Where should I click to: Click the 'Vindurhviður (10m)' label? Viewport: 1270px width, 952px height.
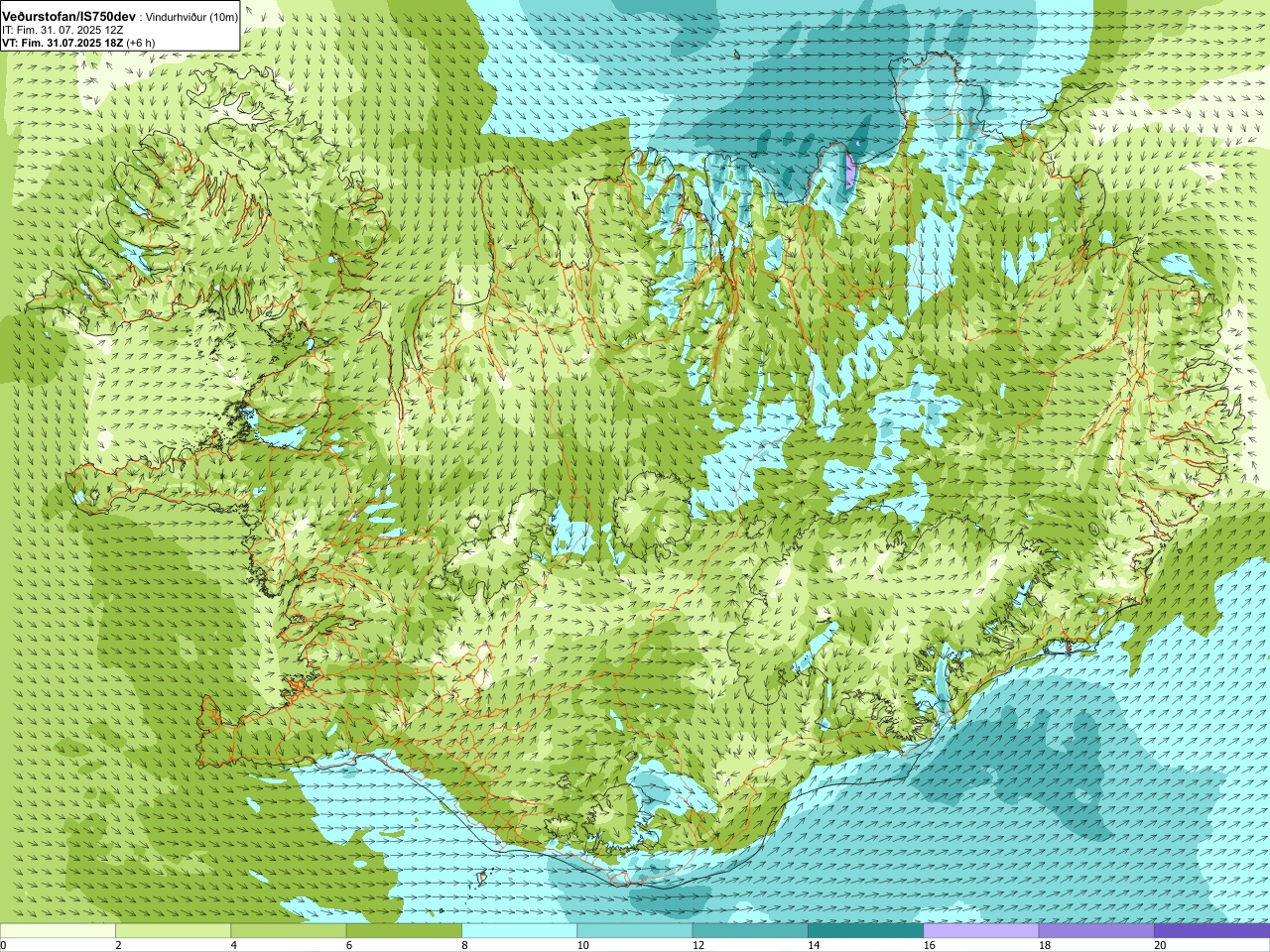point(190,18)
